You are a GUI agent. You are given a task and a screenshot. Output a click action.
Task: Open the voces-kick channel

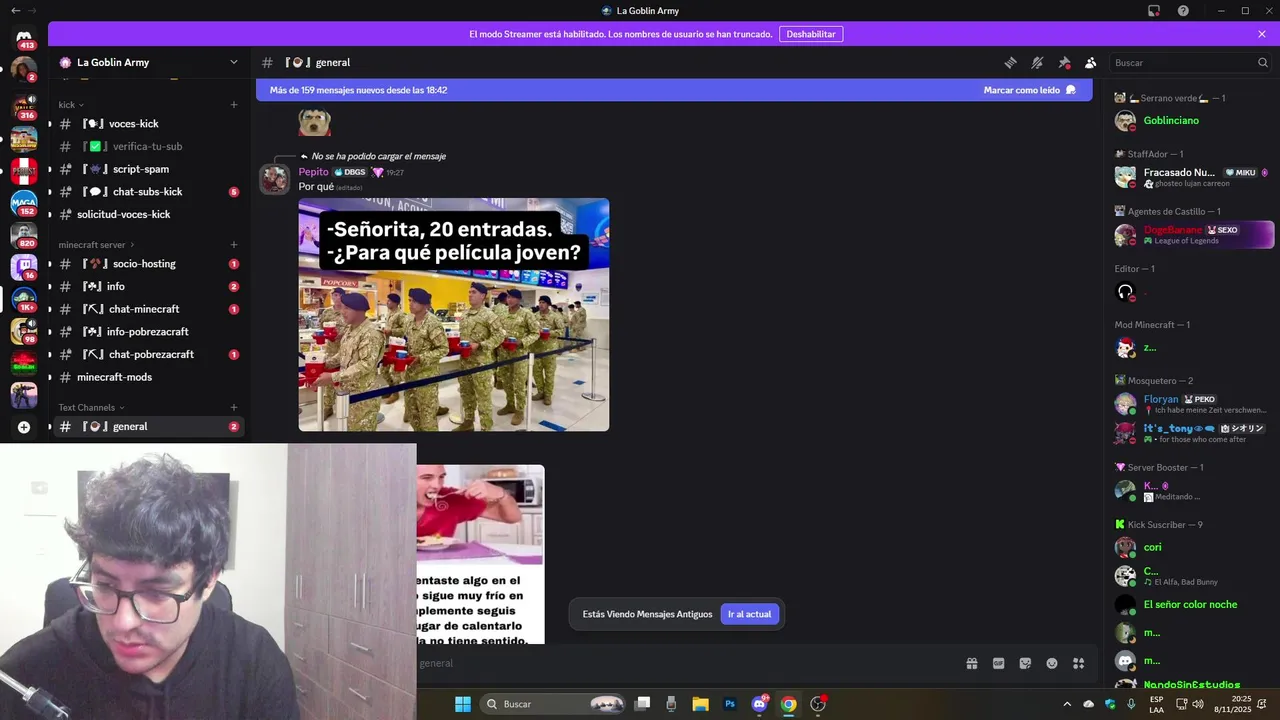pyautogui.click(x=149, y=124)
